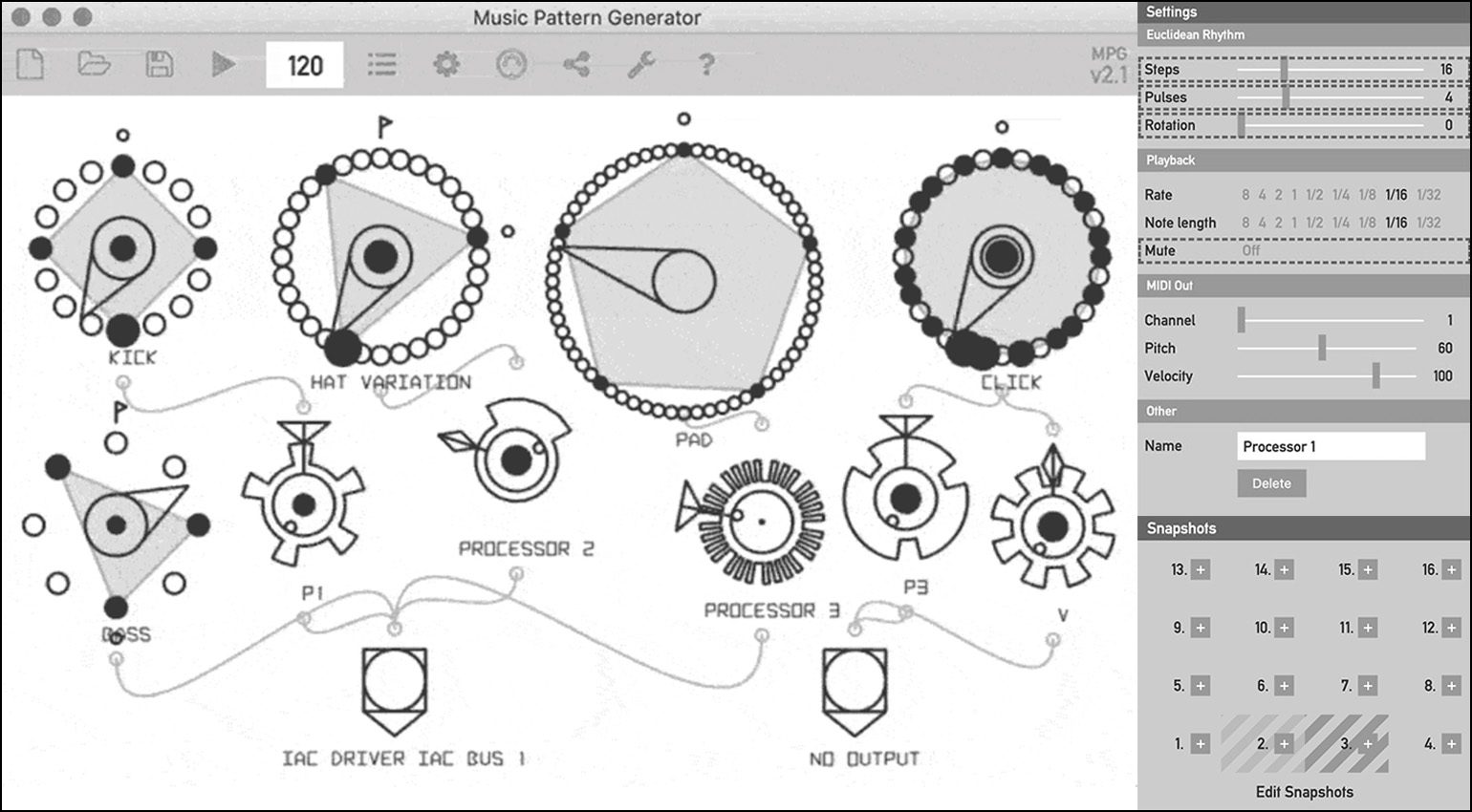Store snapshot 4 with its plus button
This screenshot has height=812, width=1472.
coord(1452,744)
